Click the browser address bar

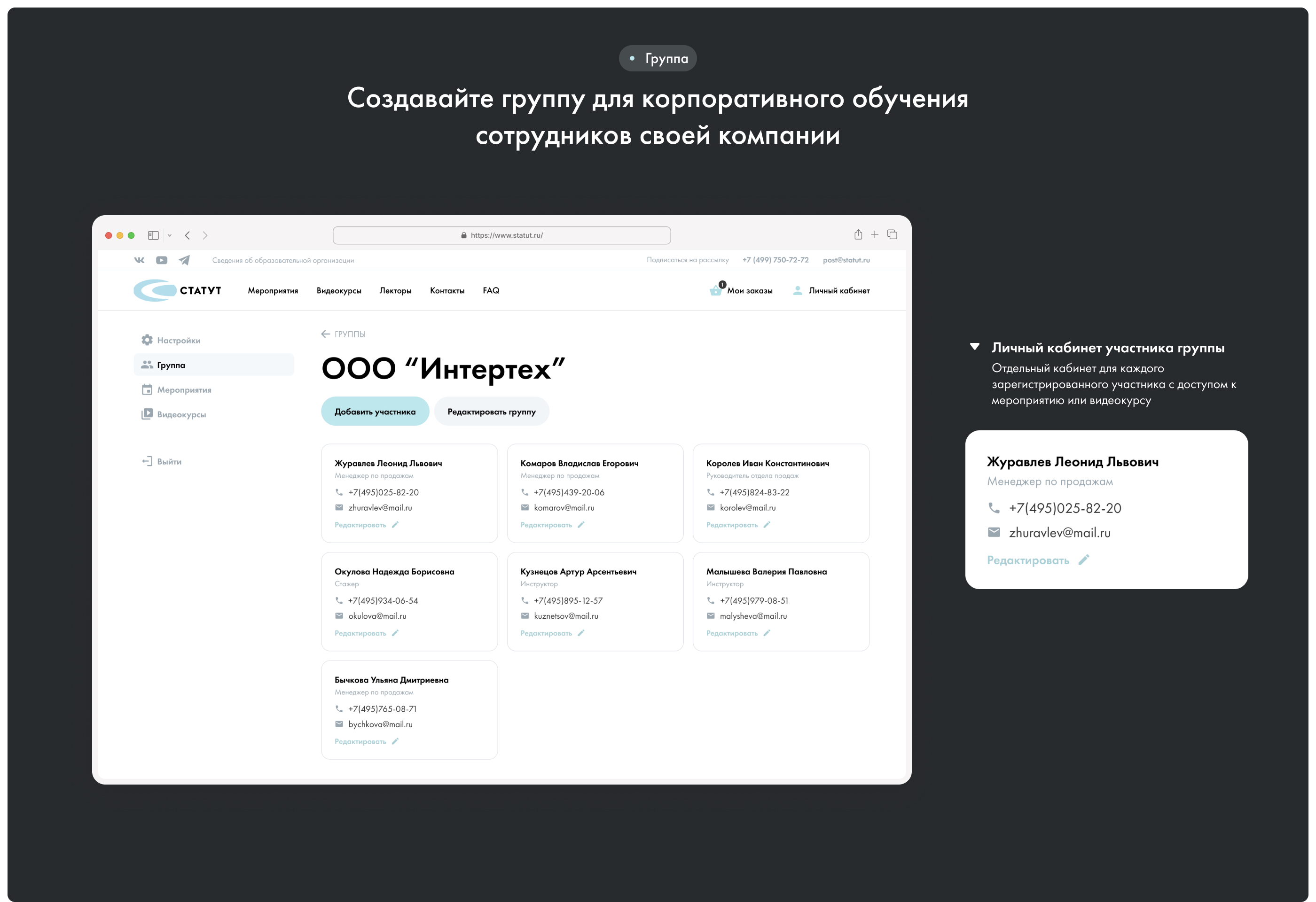tap(501, 235)
